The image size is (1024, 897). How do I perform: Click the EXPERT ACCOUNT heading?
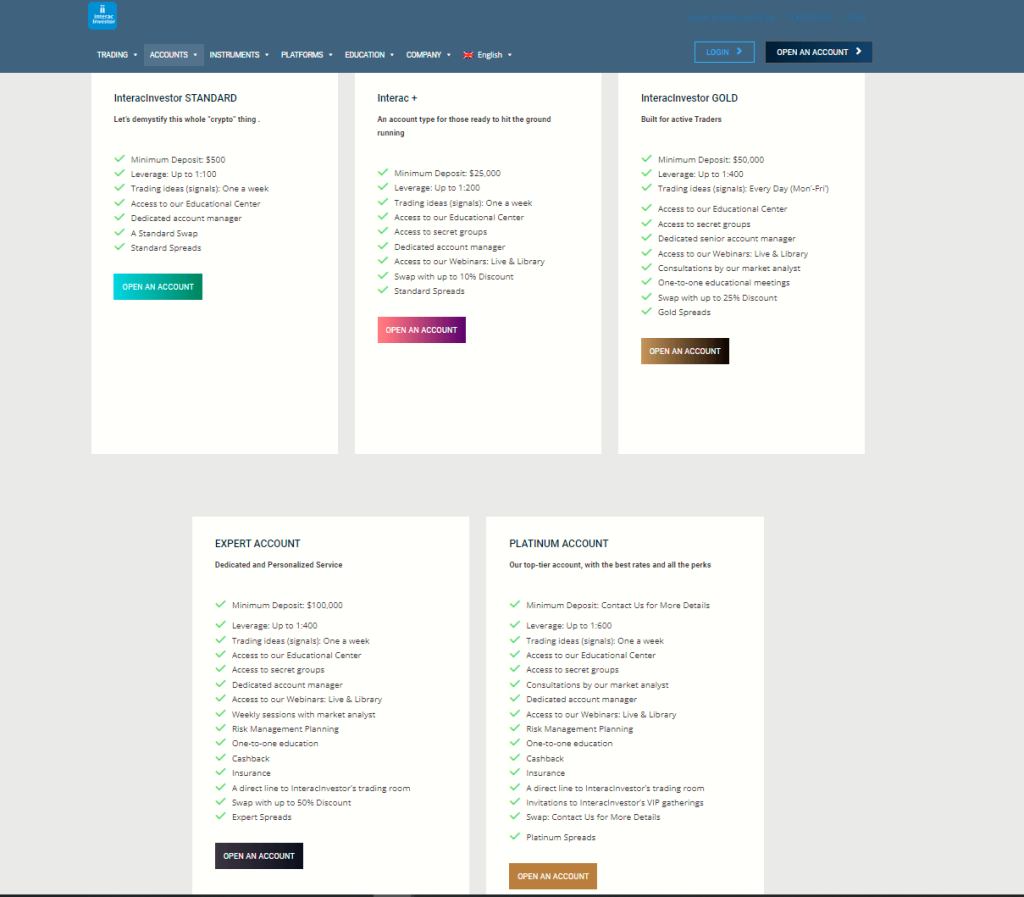[x=257, y=543]
